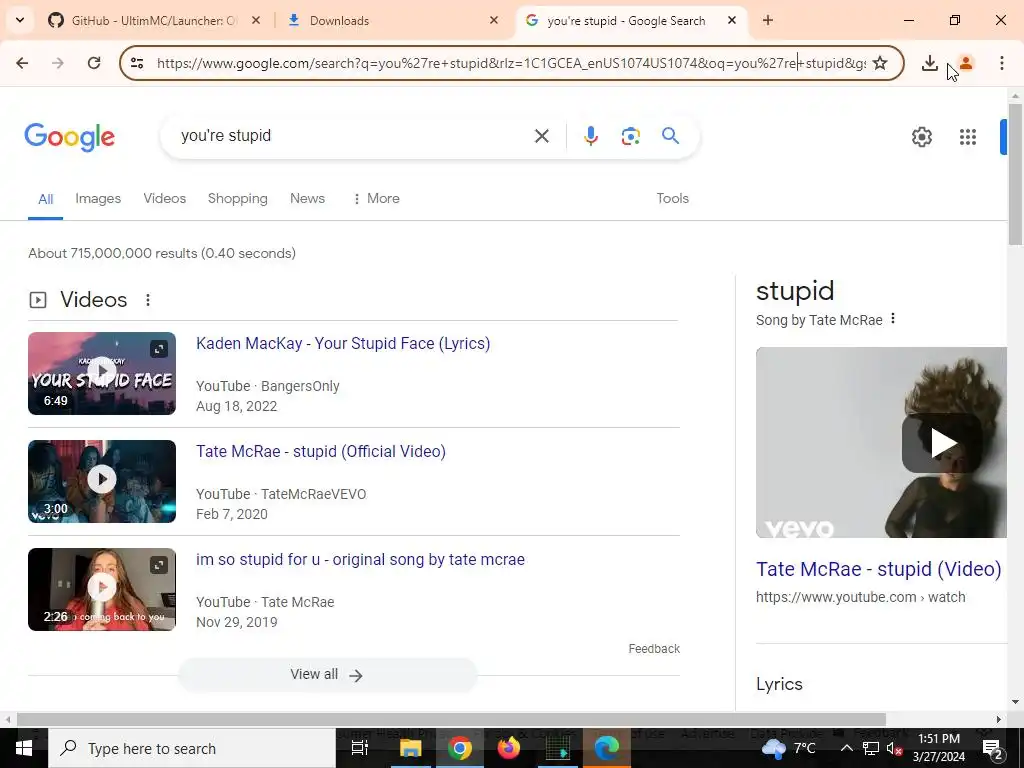The height and width of the screenshot is (768, 1024).
Task: Open Chrome three-dot menu
Action: pyautogui.click(x=1002, y=63)
